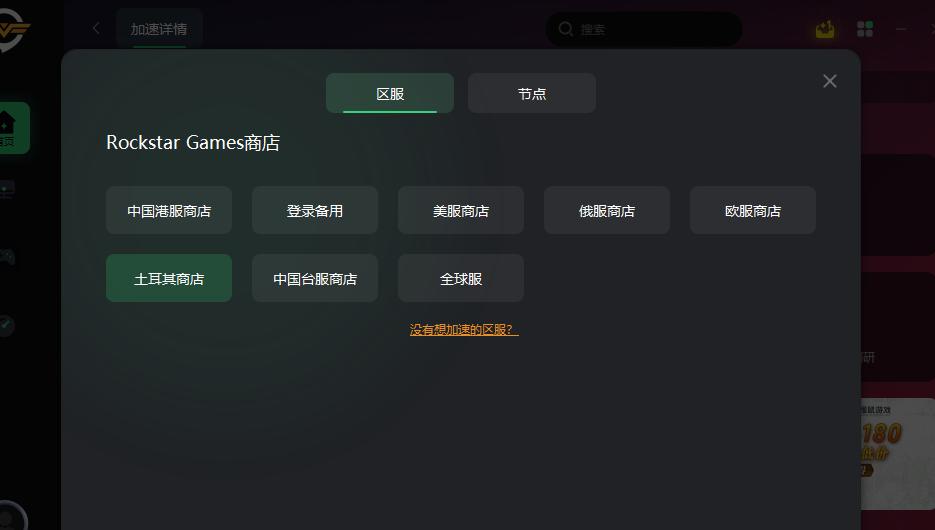Switch to the 节点 tab
This screenshot has width=935, height=530.
(532, 93)
